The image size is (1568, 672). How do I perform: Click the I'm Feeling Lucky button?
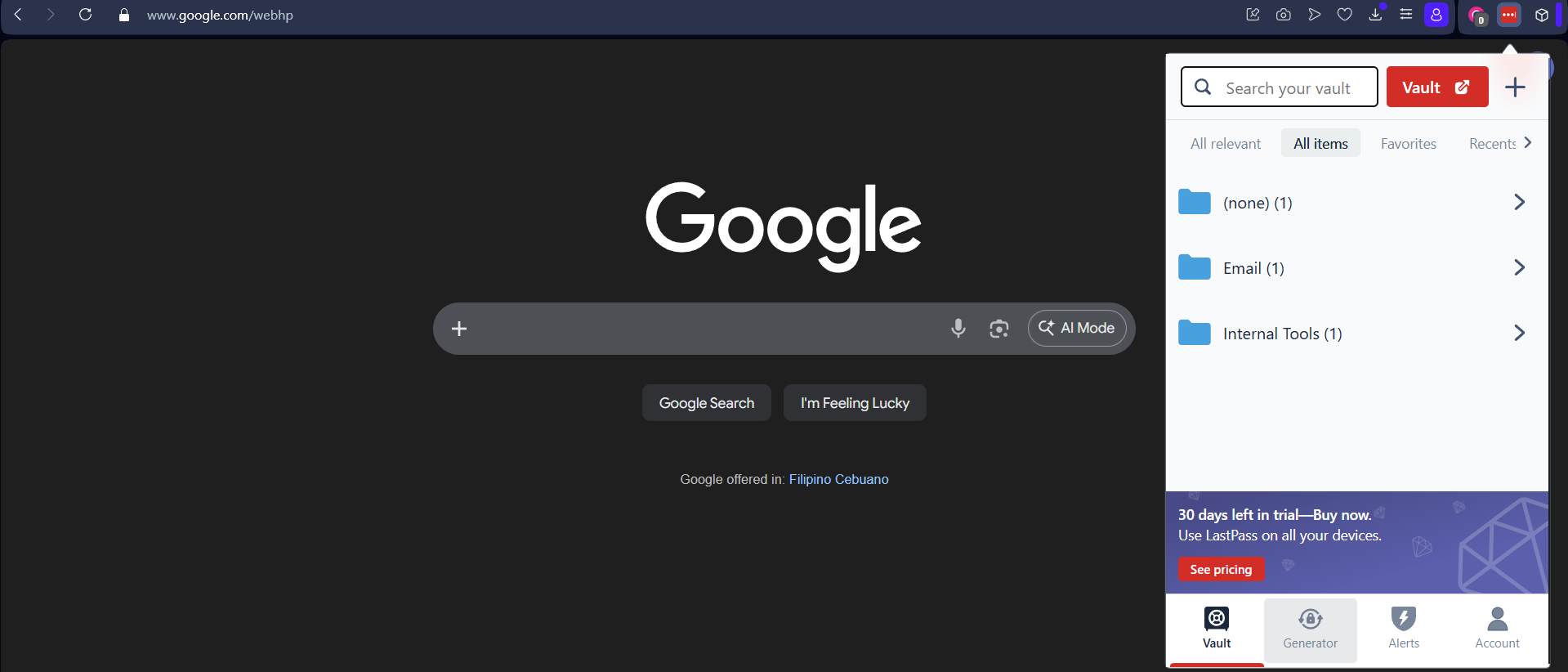pos(855,403)
